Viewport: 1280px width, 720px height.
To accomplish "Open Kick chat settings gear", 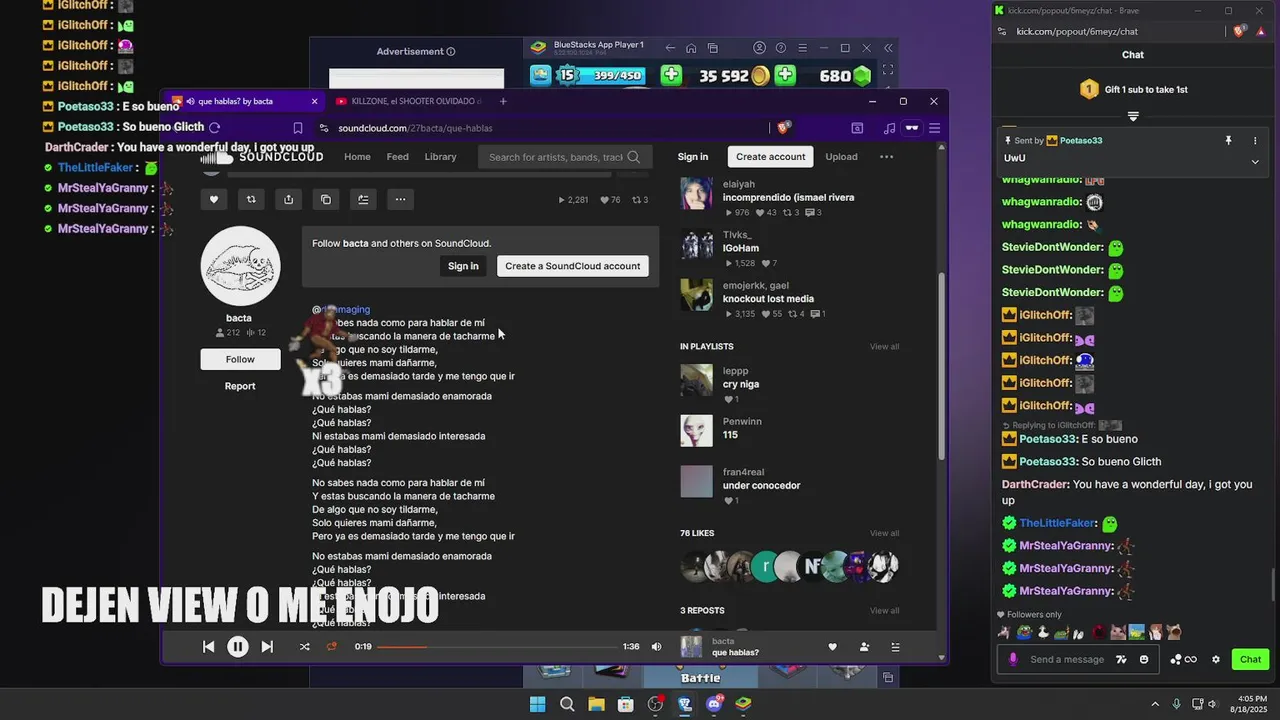I will (x=1216, y=659).
